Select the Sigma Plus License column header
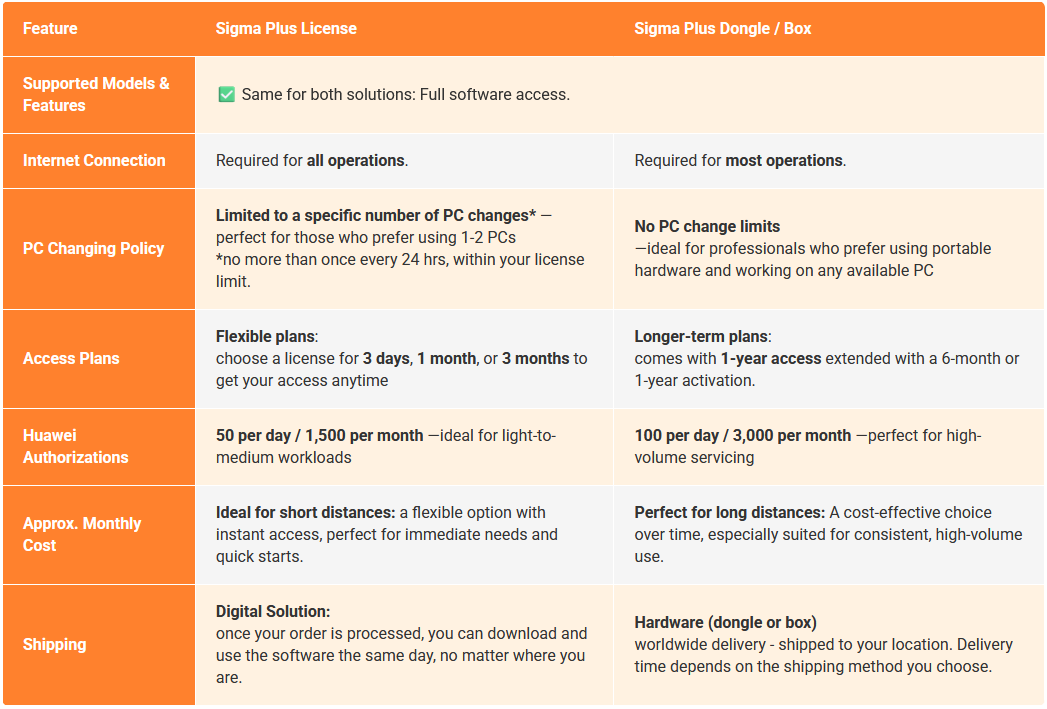The width and height of the screenshot is (1047, 709). pos(286,29)
